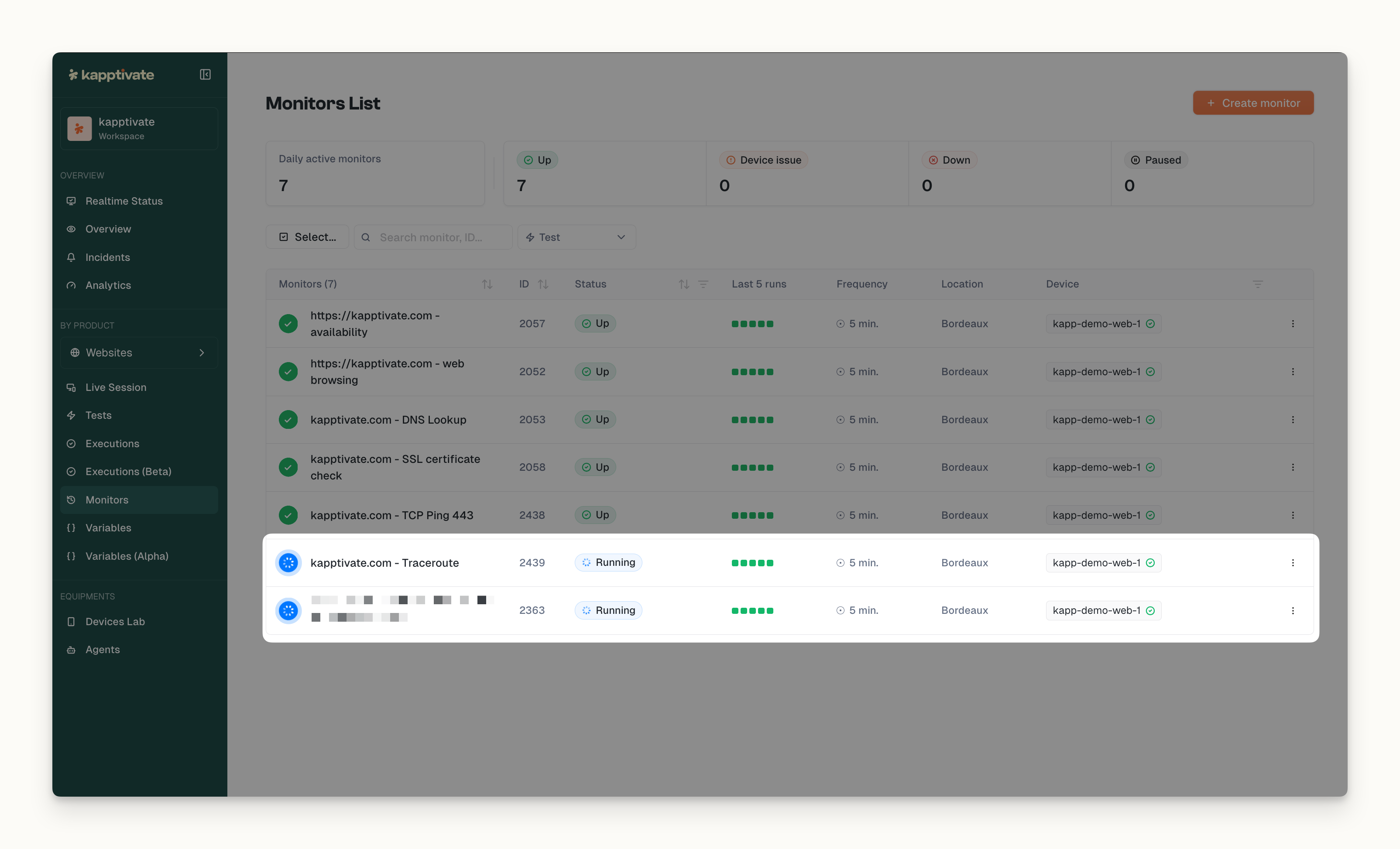The height and width of the screenshot is (849, 1400).
Task: Open the kapptivate.com Traceroute monitor
Action: (384, 563)
